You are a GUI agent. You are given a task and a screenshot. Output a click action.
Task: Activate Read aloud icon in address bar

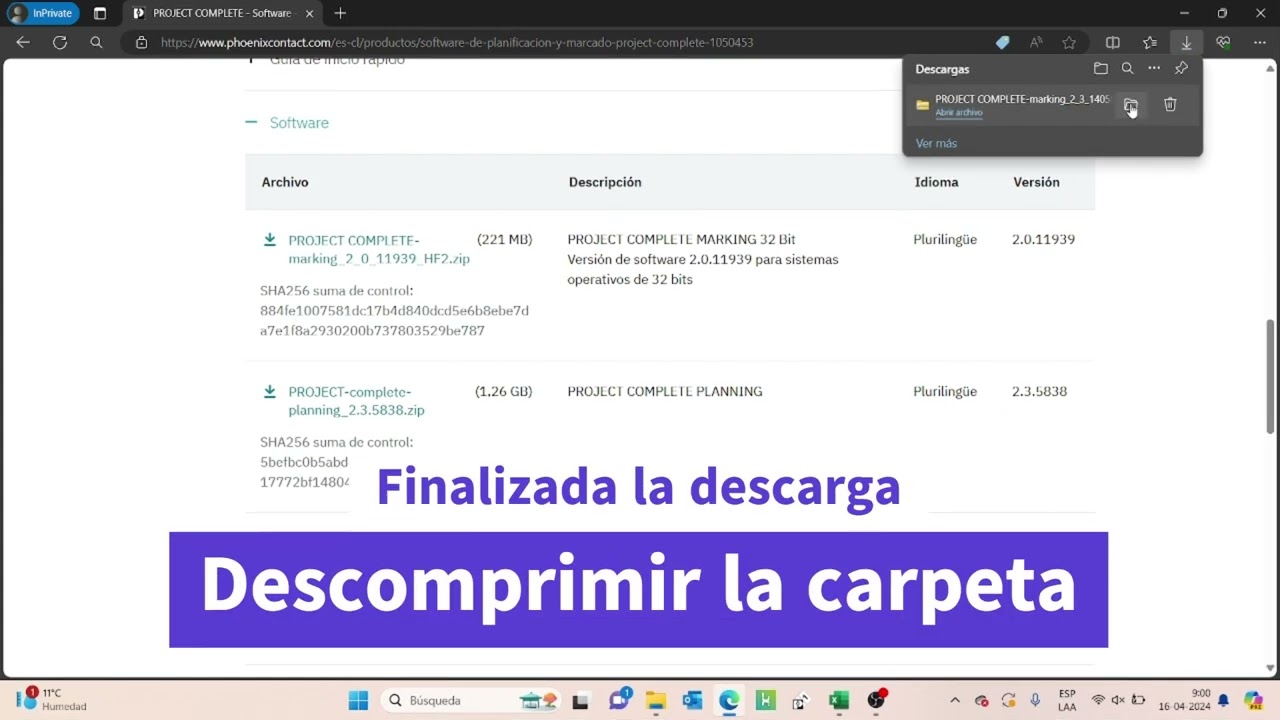point(1036,43)
